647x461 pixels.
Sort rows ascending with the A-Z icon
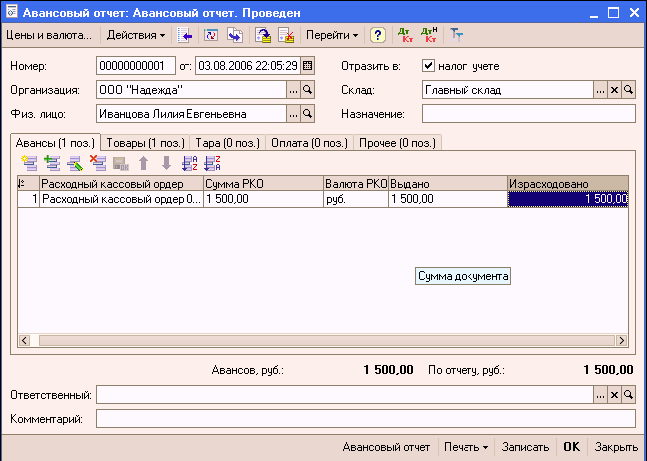coord(189,162)
